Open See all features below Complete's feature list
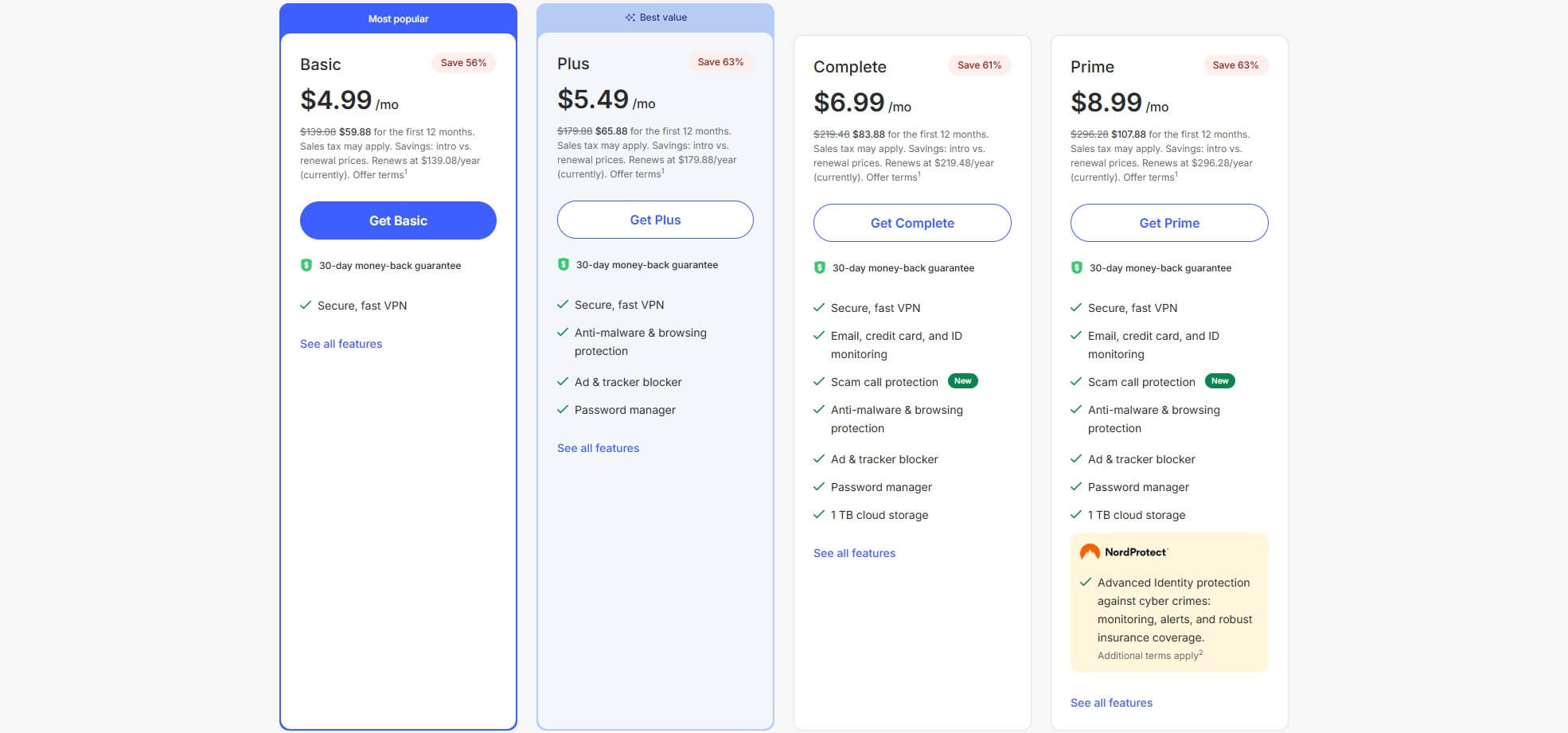Screen dimensions: 1568x733 (x=854, y=552)
